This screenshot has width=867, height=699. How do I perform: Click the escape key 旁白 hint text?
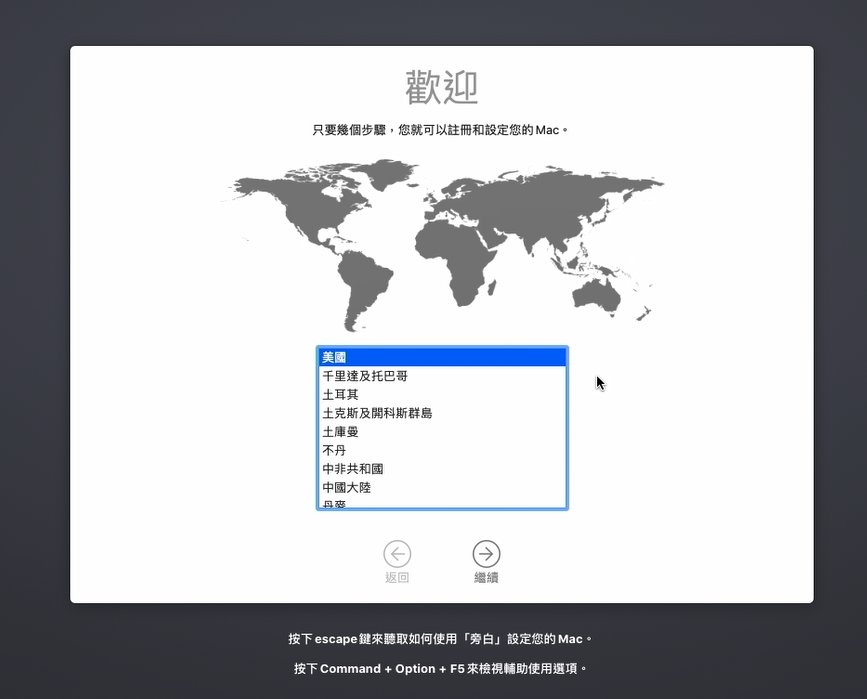[441, 639]
